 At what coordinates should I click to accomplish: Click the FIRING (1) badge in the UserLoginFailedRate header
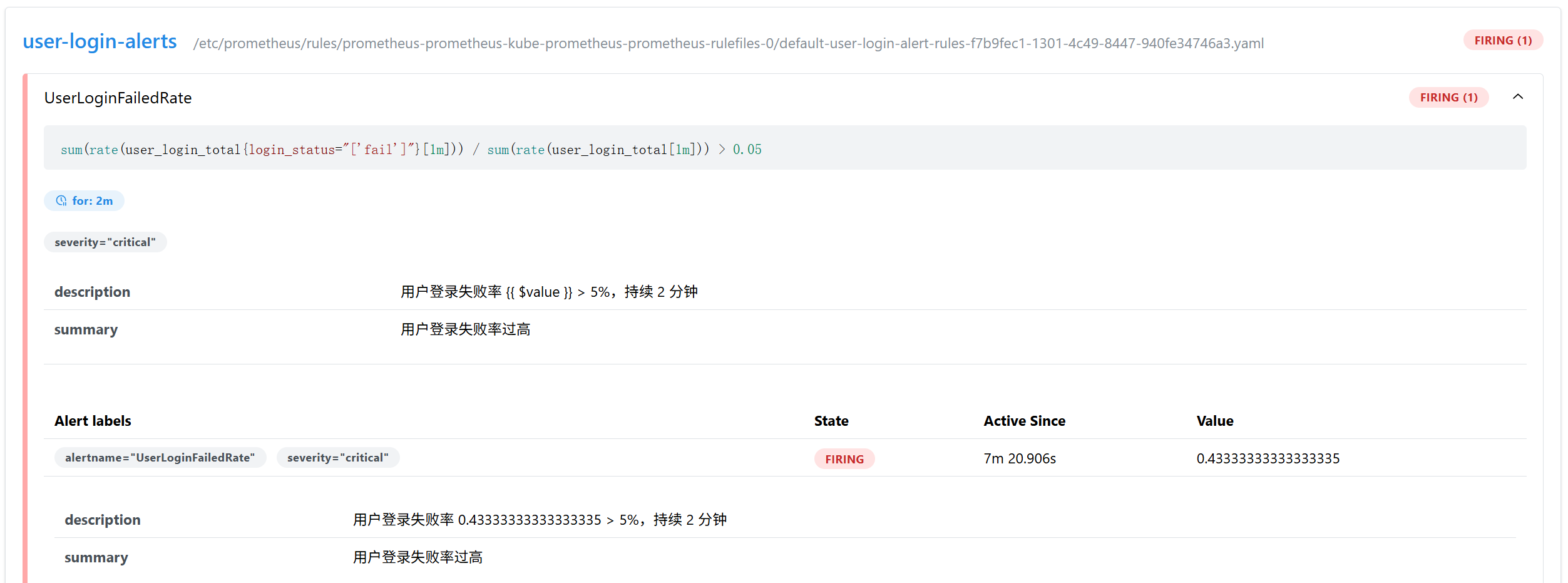(x=1448, y=98)
